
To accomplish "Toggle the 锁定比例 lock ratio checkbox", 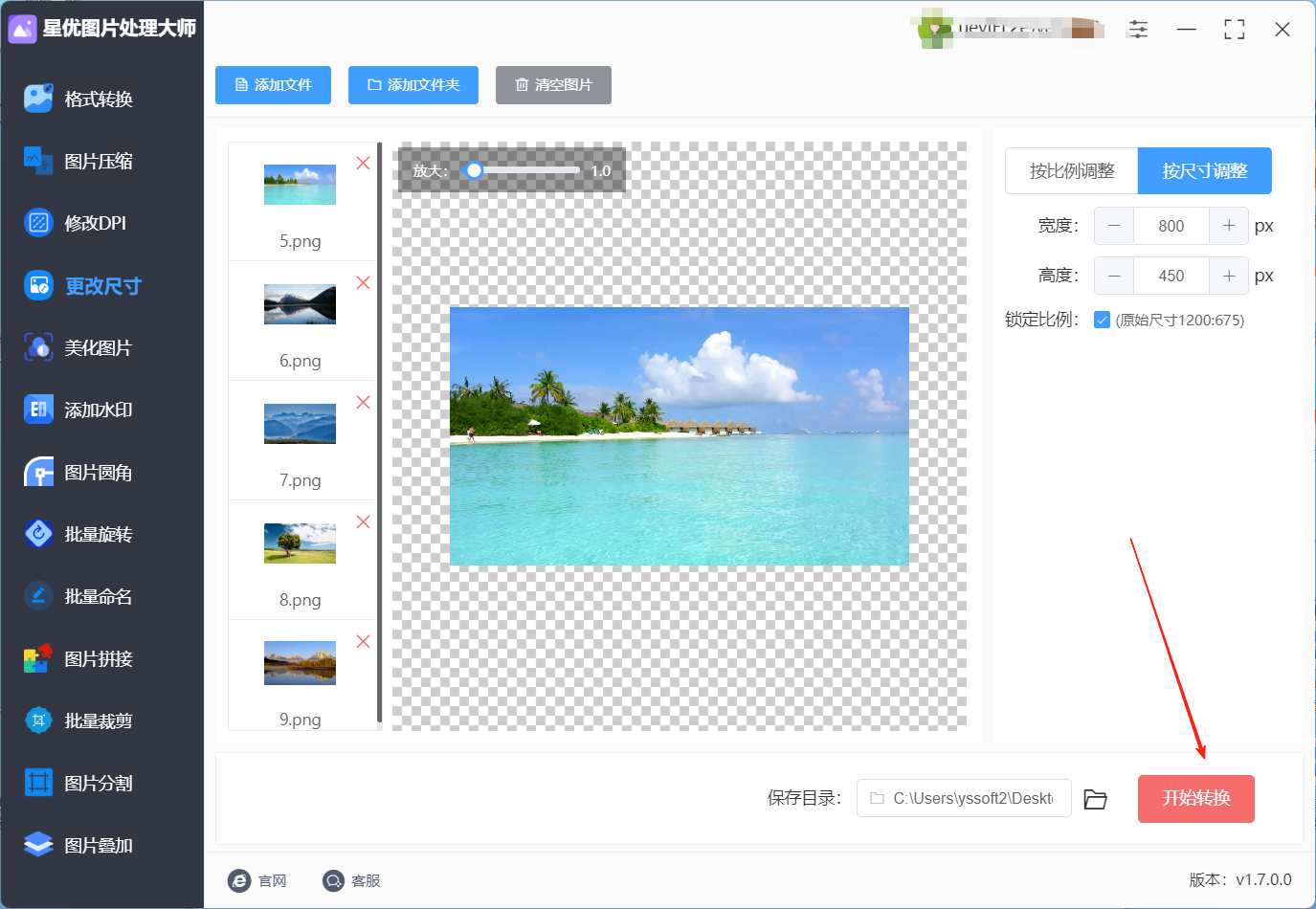I will coord(1102,320).
